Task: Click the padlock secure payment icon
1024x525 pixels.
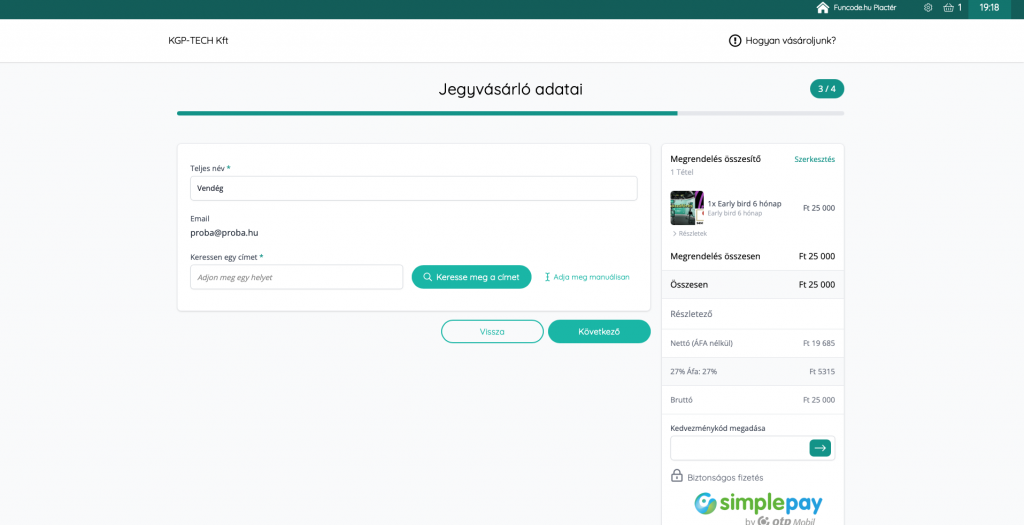Action: coord(677,476)
